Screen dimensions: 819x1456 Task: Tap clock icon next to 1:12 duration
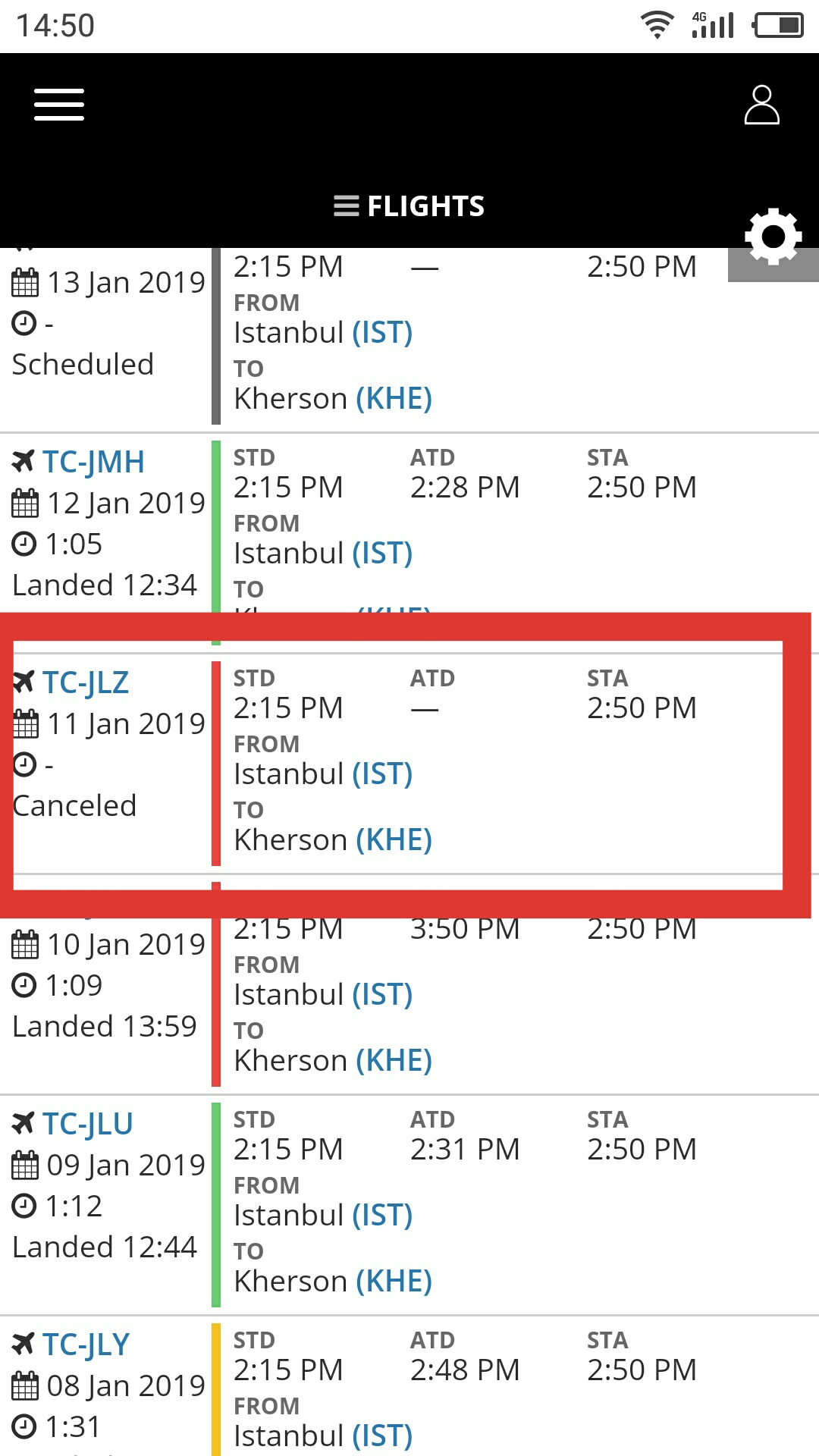pos(24,1206)
